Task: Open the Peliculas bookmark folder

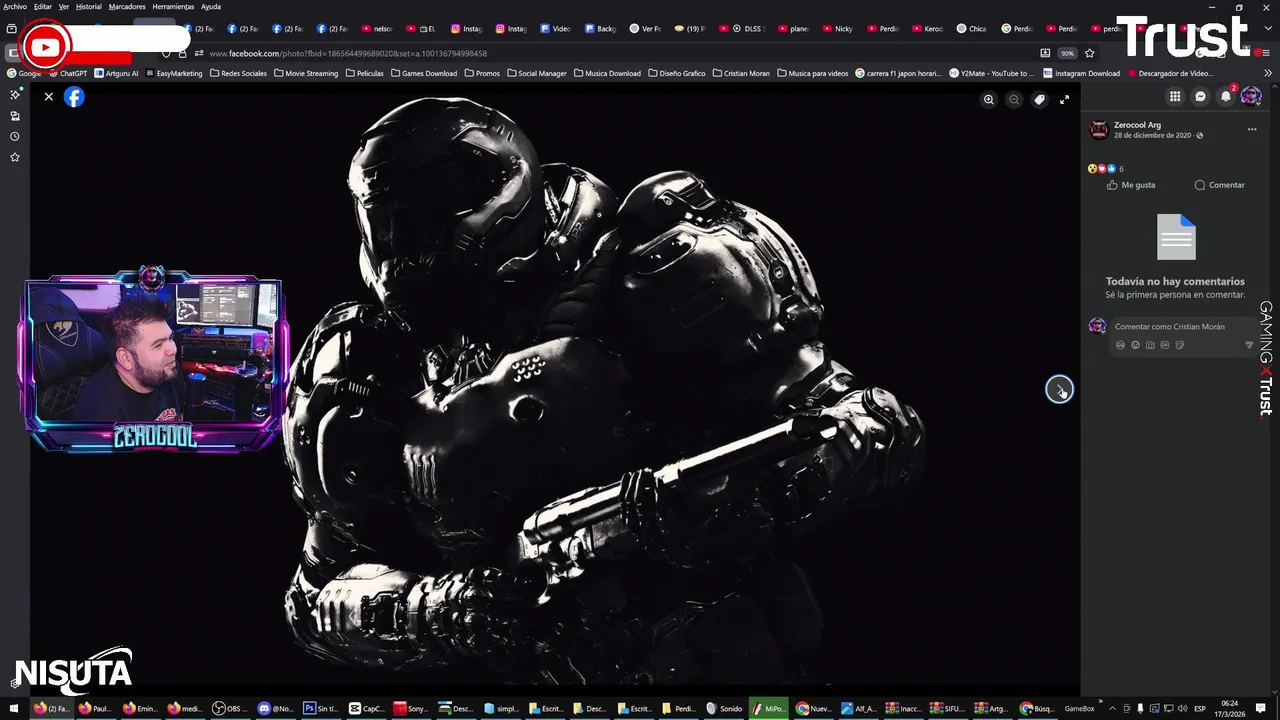Action: 364,73
